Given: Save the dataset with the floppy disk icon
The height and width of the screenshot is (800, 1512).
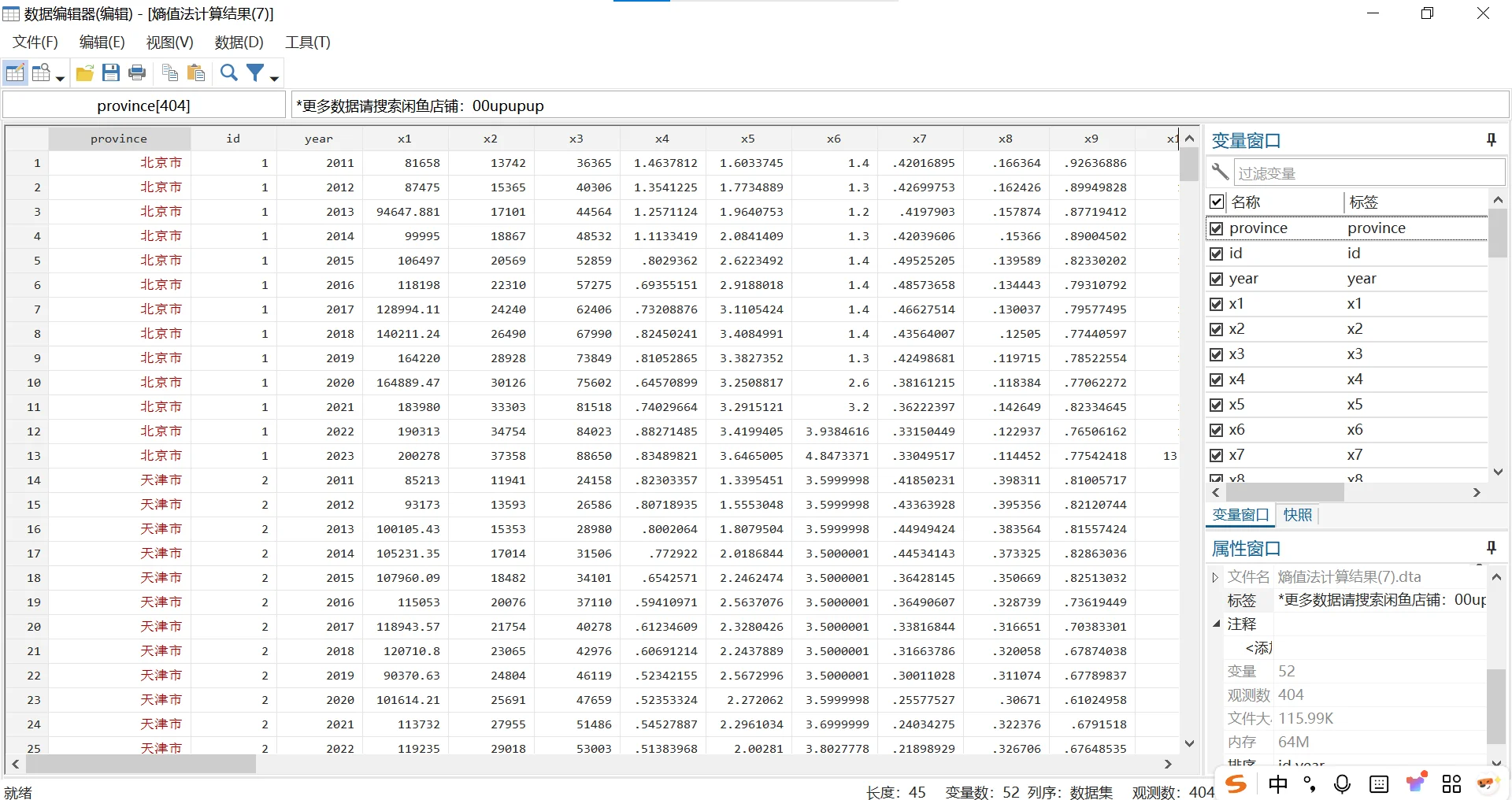Looking at the screenshot, I should pyautogui.click(x=111, y=72).
